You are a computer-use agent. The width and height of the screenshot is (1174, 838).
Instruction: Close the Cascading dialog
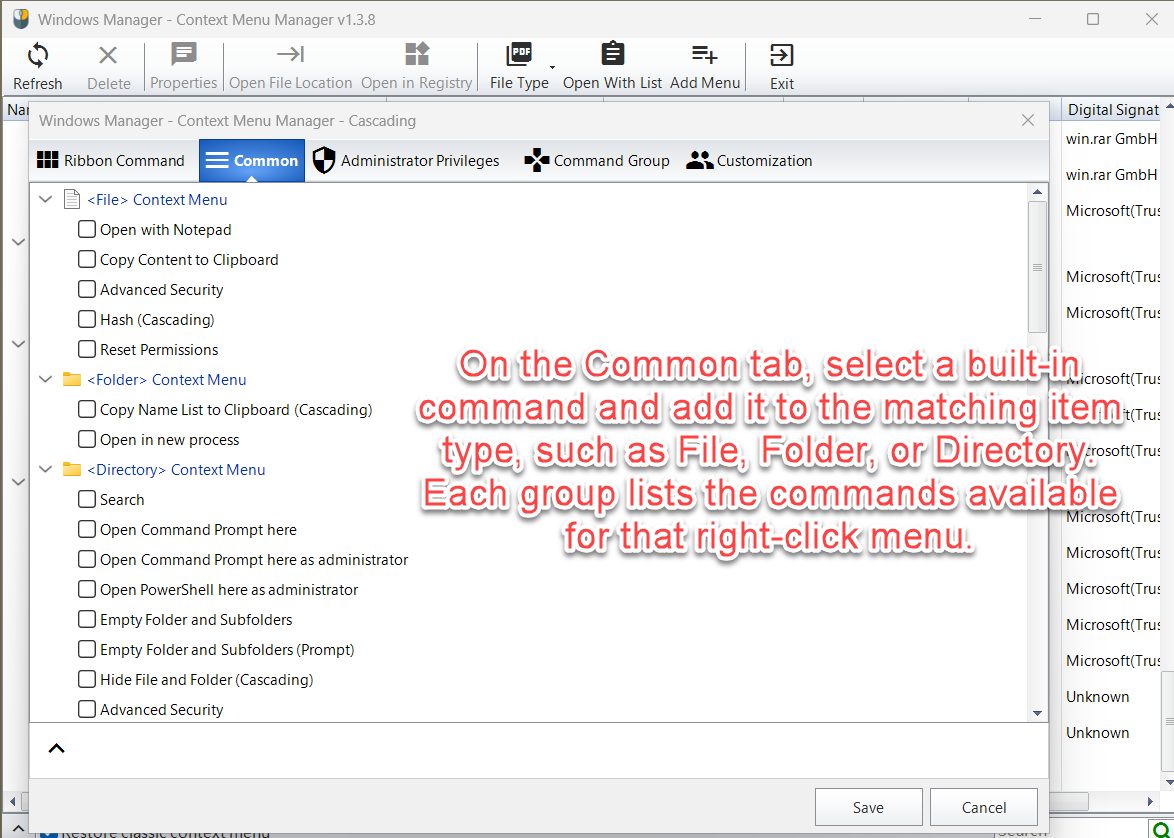(x=1028, y=120)
